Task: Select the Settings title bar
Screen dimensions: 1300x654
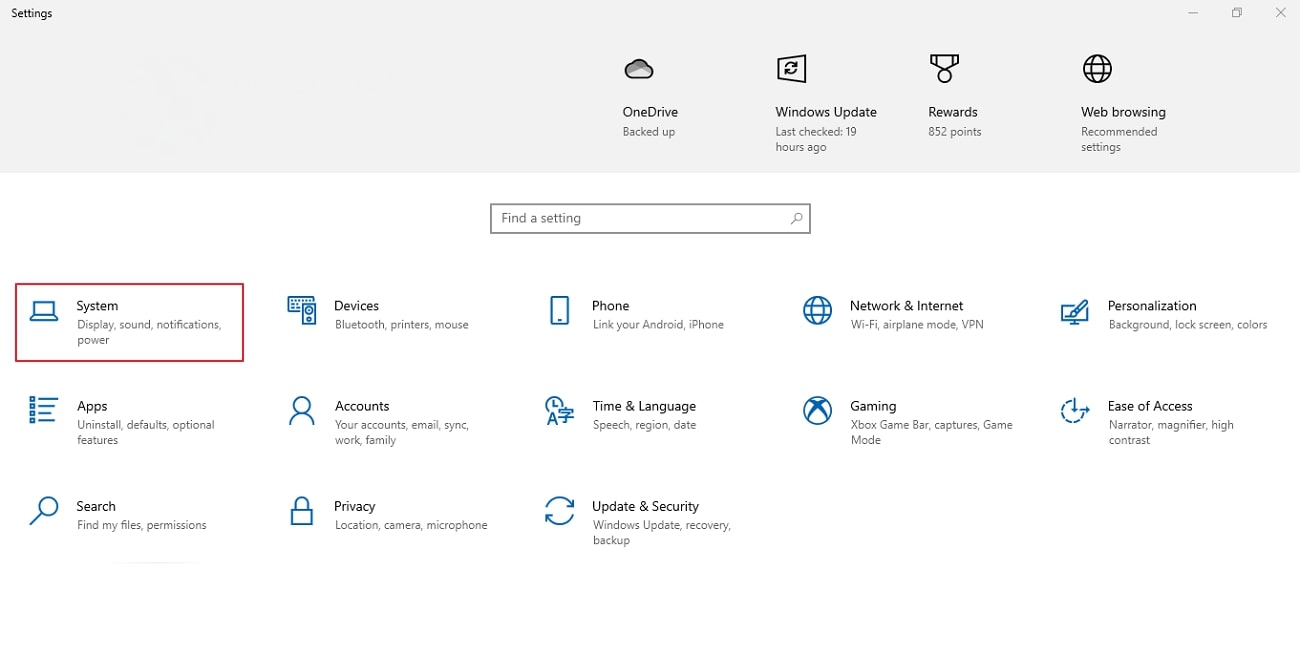Action: point(31,13)
